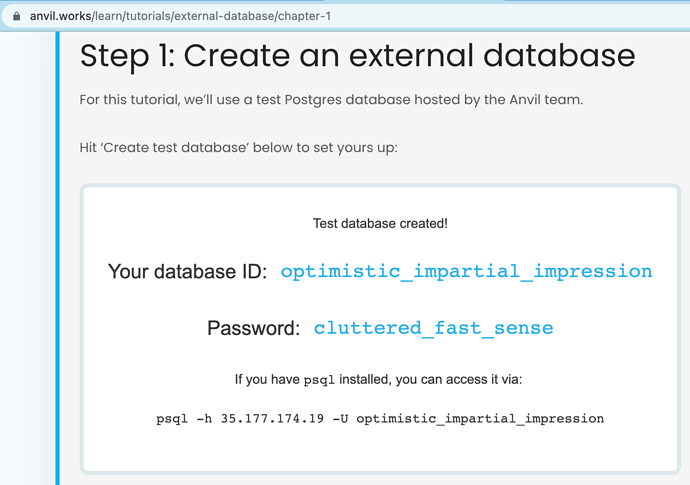Screen dimensions: 690x485
Task: Click the 'Your database ID:' label
Action: pos(187,272)
